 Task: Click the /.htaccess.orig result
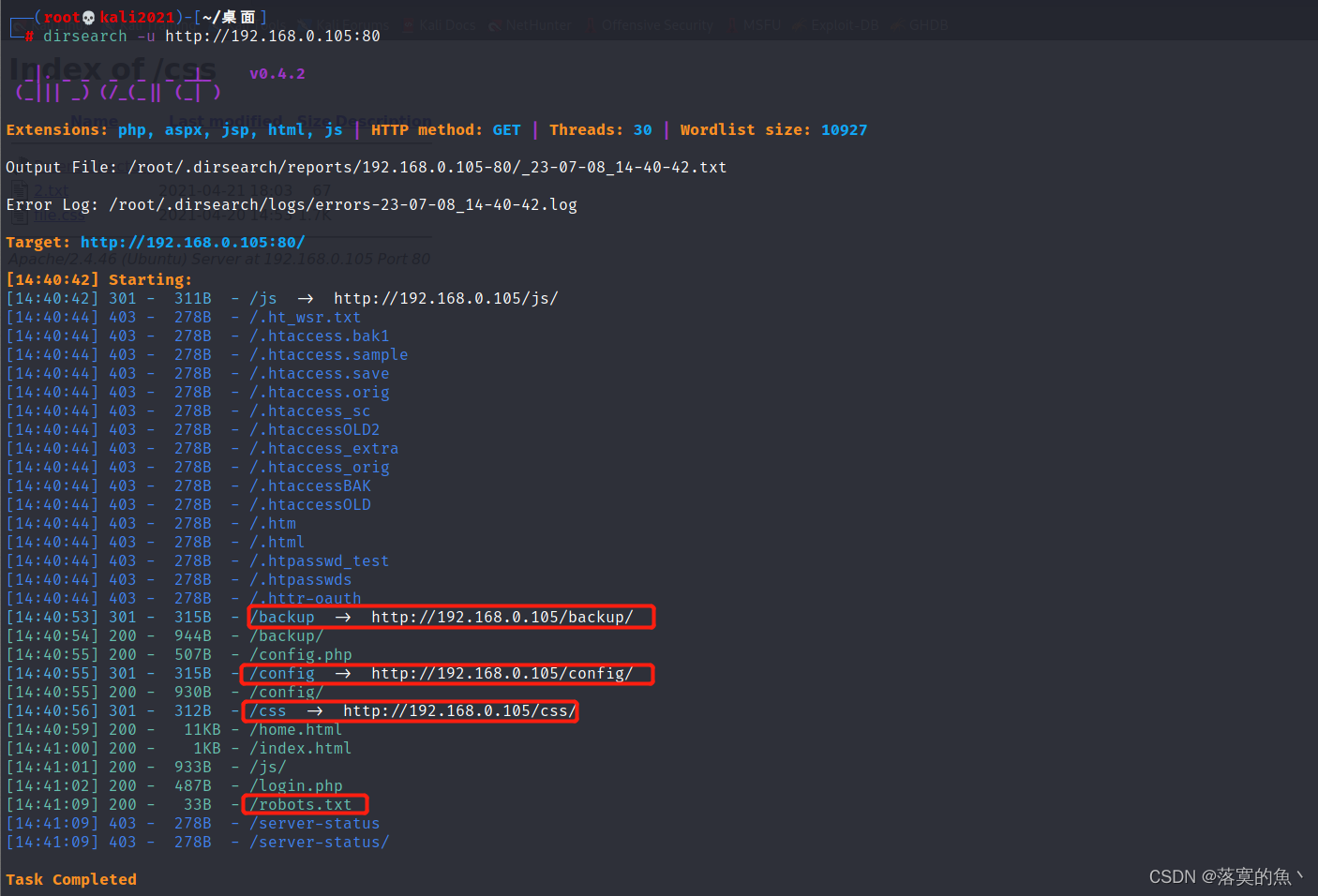point(320,392)
